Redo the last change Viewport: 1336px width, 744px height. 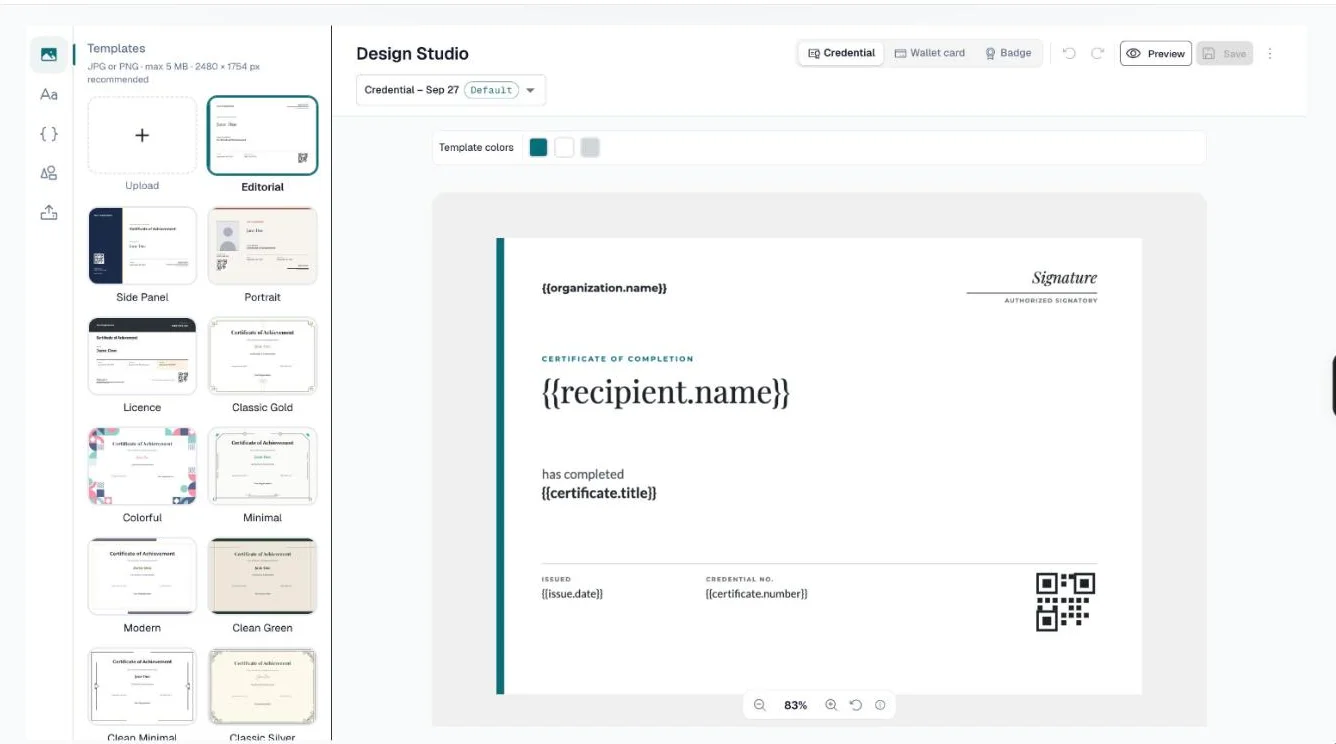click(1098, 54)
